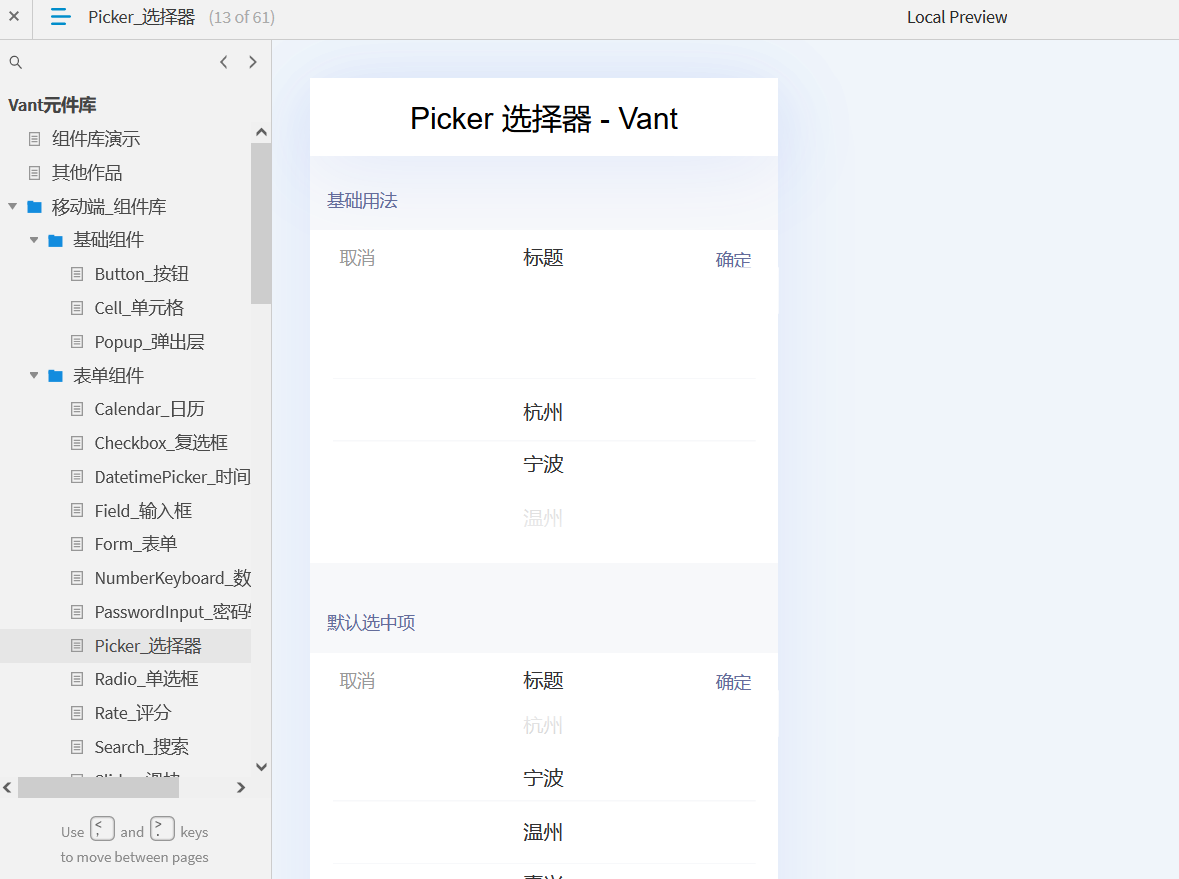Select 杭州 in the 默认选中项 picker

[x=543, y=726]
